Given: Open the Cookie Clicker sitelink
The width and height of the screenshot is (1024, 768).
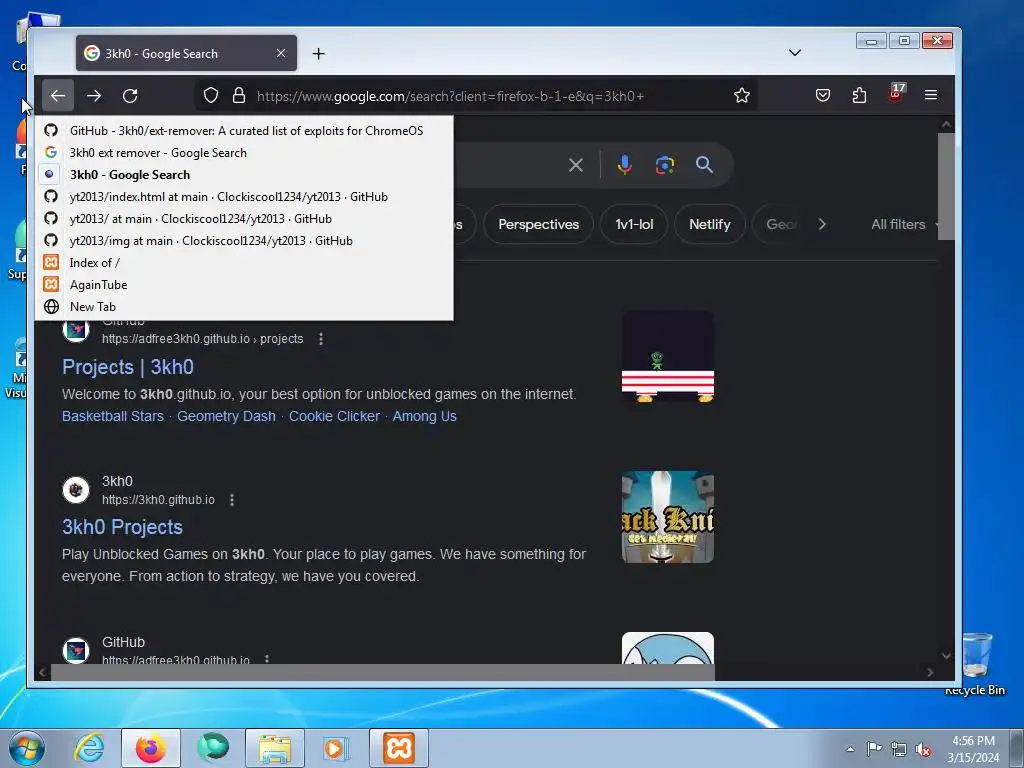Looking at the screenshot, I should tap(334, 416).
